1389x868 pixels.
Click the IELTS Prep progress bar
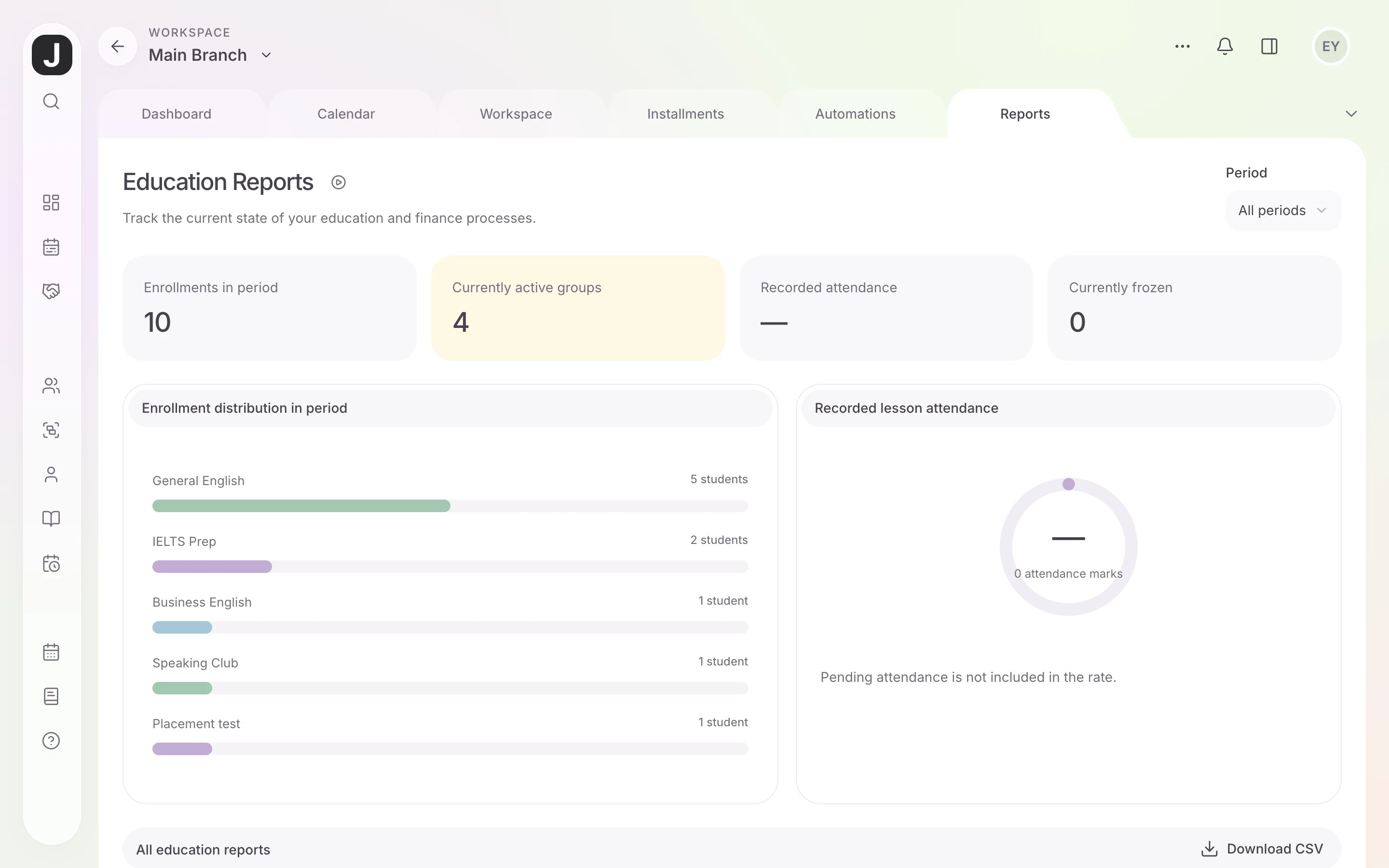point(450,567)
